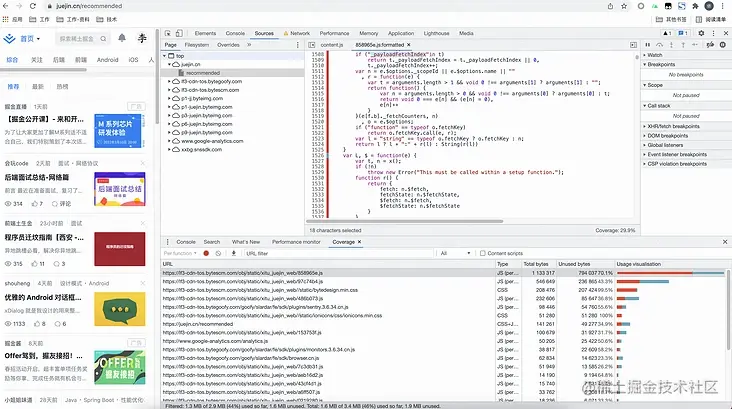Viewport: 732px width, 409px height.
Task: Click the code editor horizontal scrollbar
Action: click(405, 221)
